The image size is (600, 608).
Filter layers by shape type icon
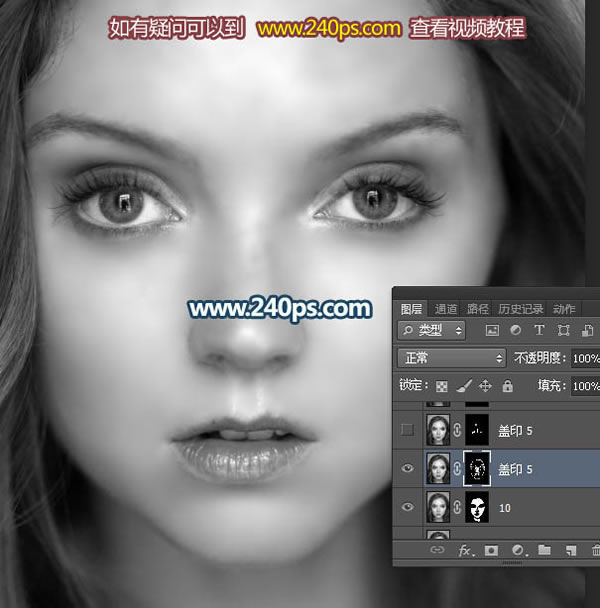[x=563, y=330]
